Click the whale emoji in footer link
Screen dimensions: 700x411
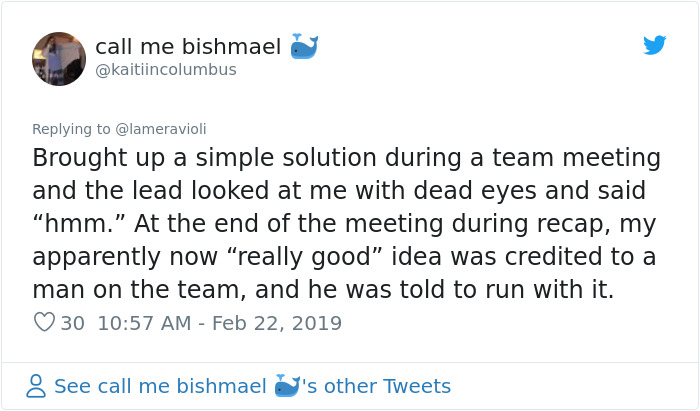tap(287, 386)
